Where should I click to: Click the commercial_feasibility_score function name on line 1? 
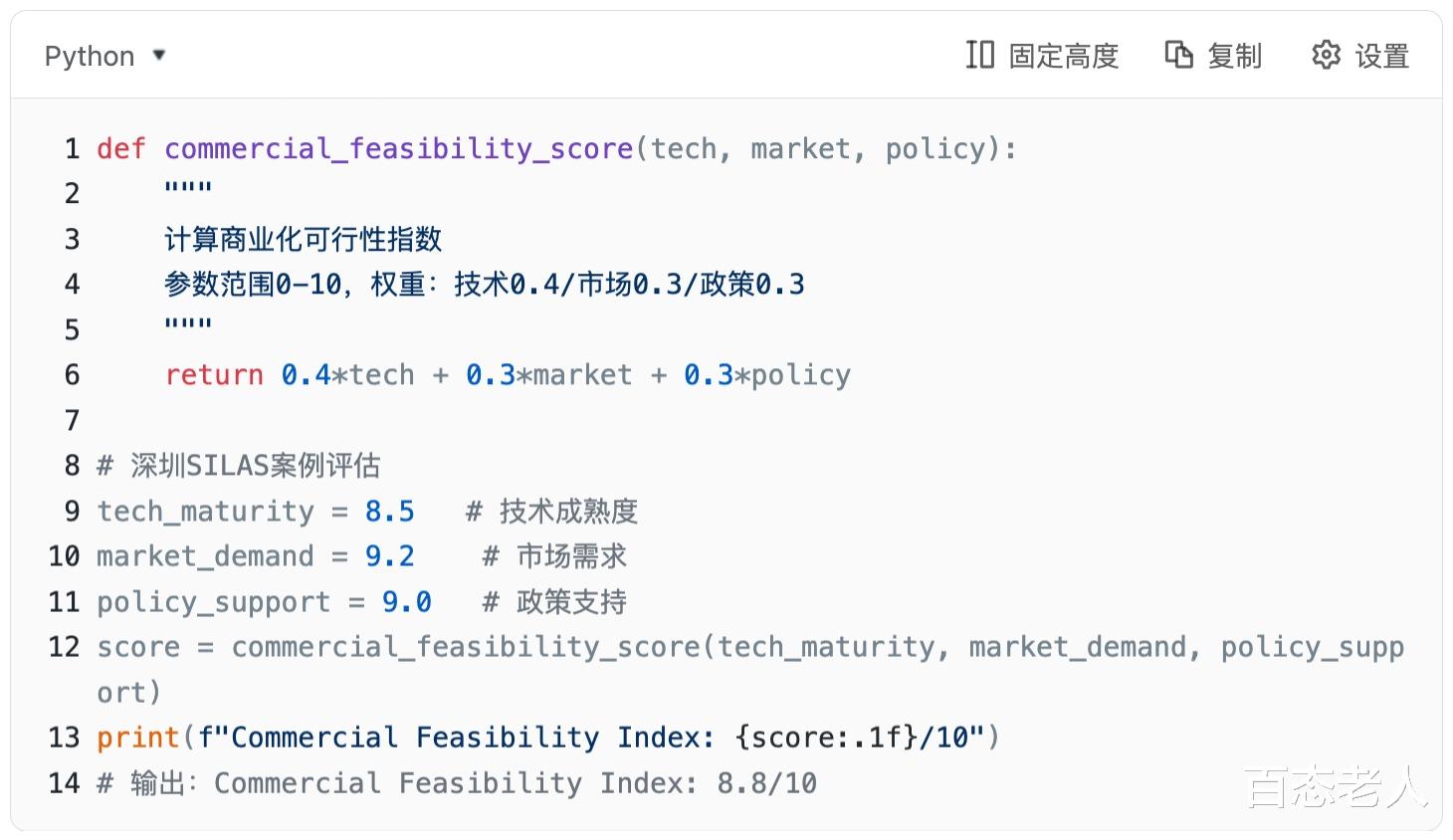click(398, 149)
